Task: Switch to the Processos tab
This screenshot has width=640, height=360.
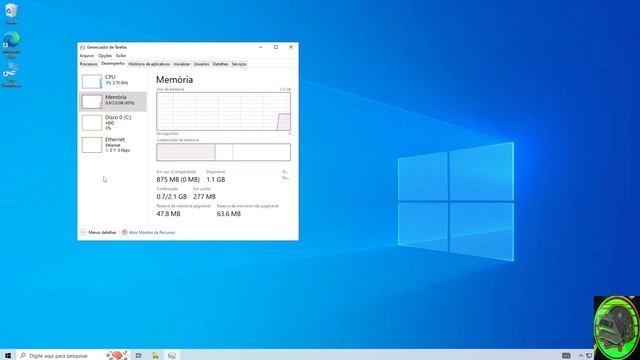Action: click(x=89, y=64)
